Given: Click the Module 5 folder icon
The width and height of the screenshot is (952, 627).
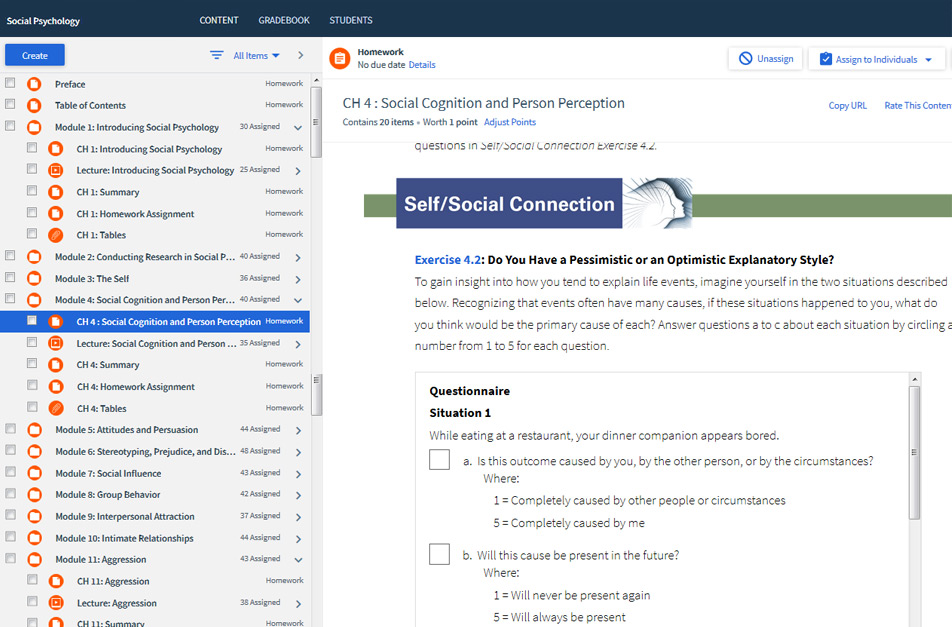Looking at the screenshot, I should coord(35,430).
